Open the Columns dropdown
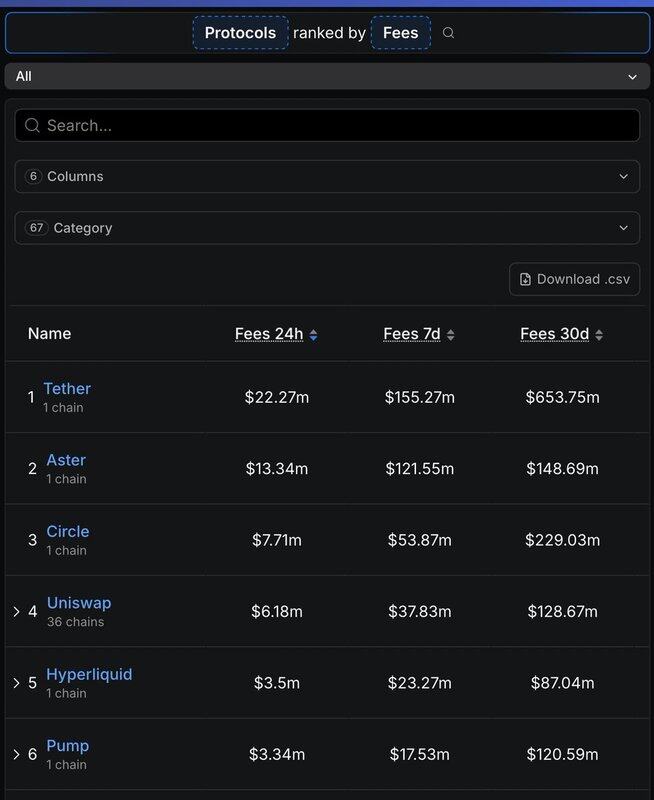The height and width of the screenshot is (800, 654). [x=326, y=176]
